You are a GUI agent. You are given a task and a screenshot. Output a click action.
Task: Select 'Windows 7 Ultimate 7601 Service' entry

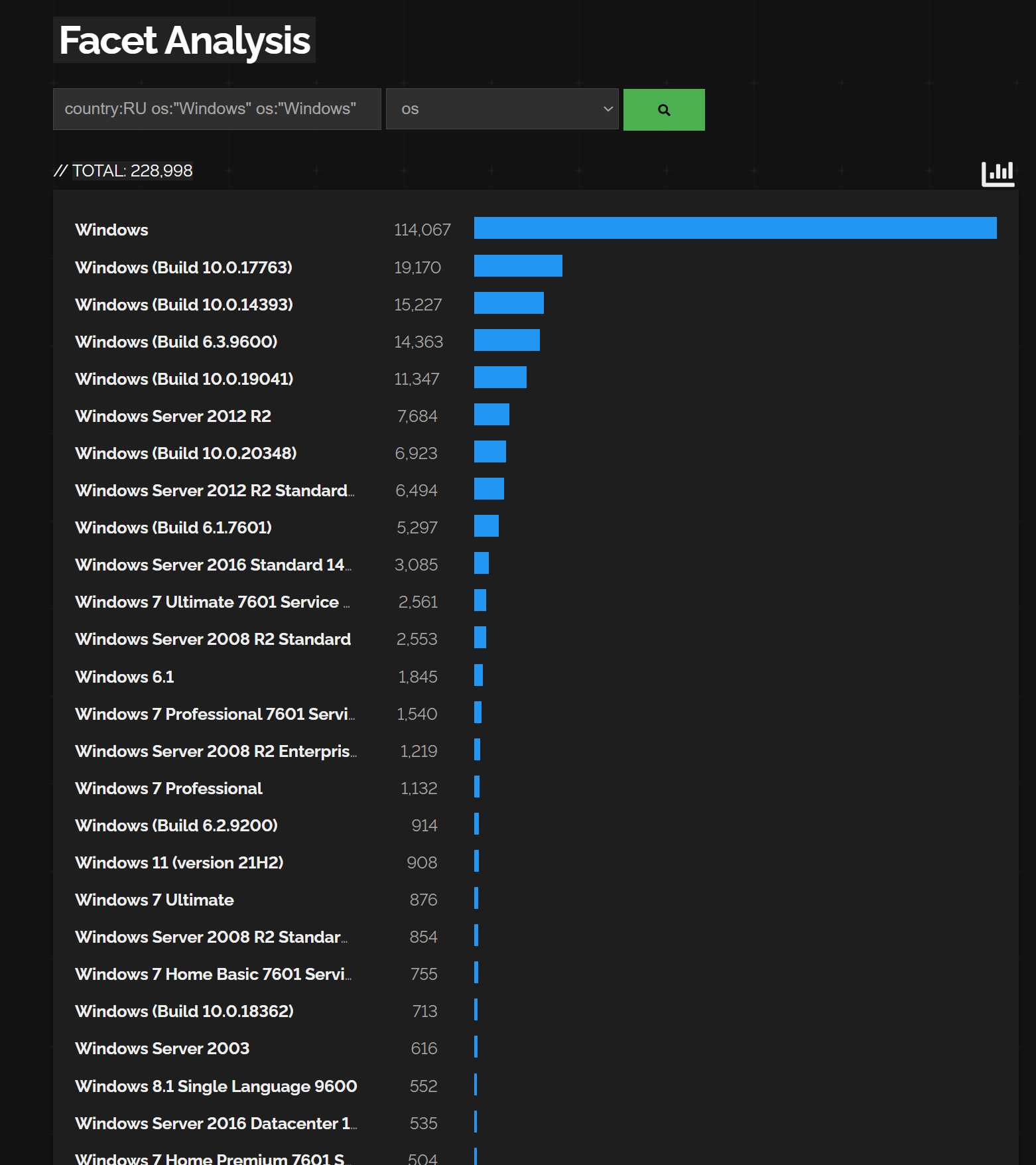point(212,602)
